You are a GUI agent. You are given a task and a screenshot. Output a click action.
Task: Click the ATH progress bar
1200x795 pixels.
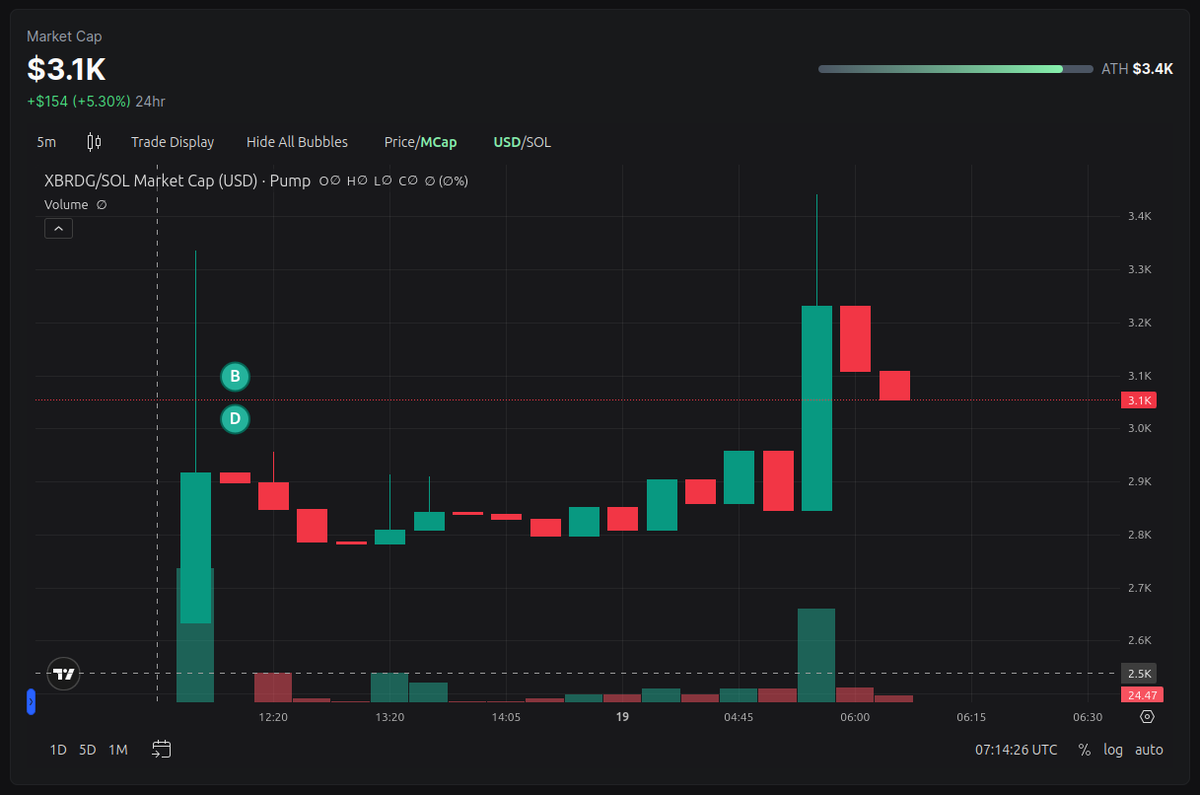tap(955, 69)
